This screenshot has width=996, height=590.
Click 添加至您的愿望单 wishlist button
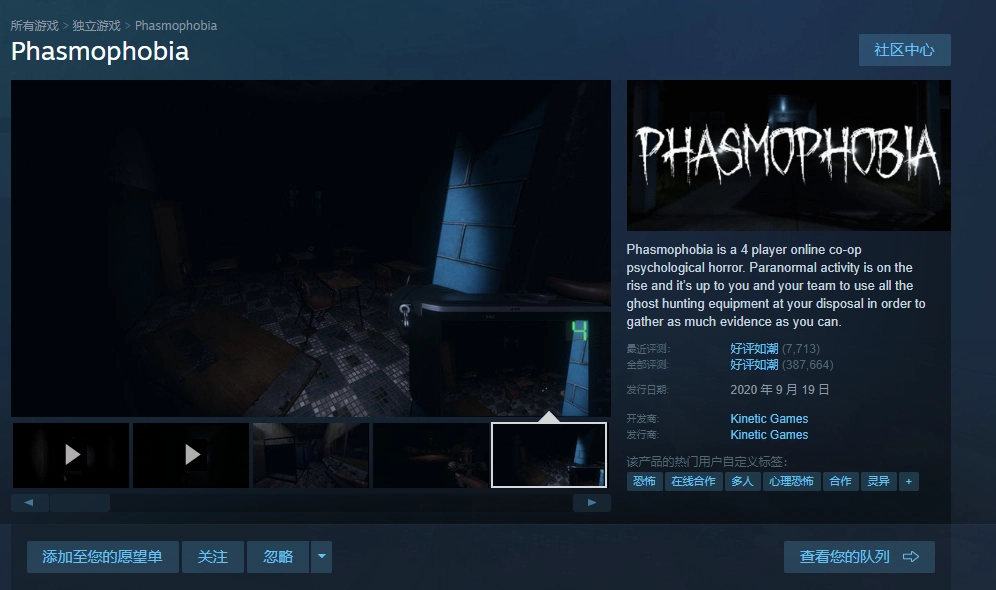[x=102, y=557]
